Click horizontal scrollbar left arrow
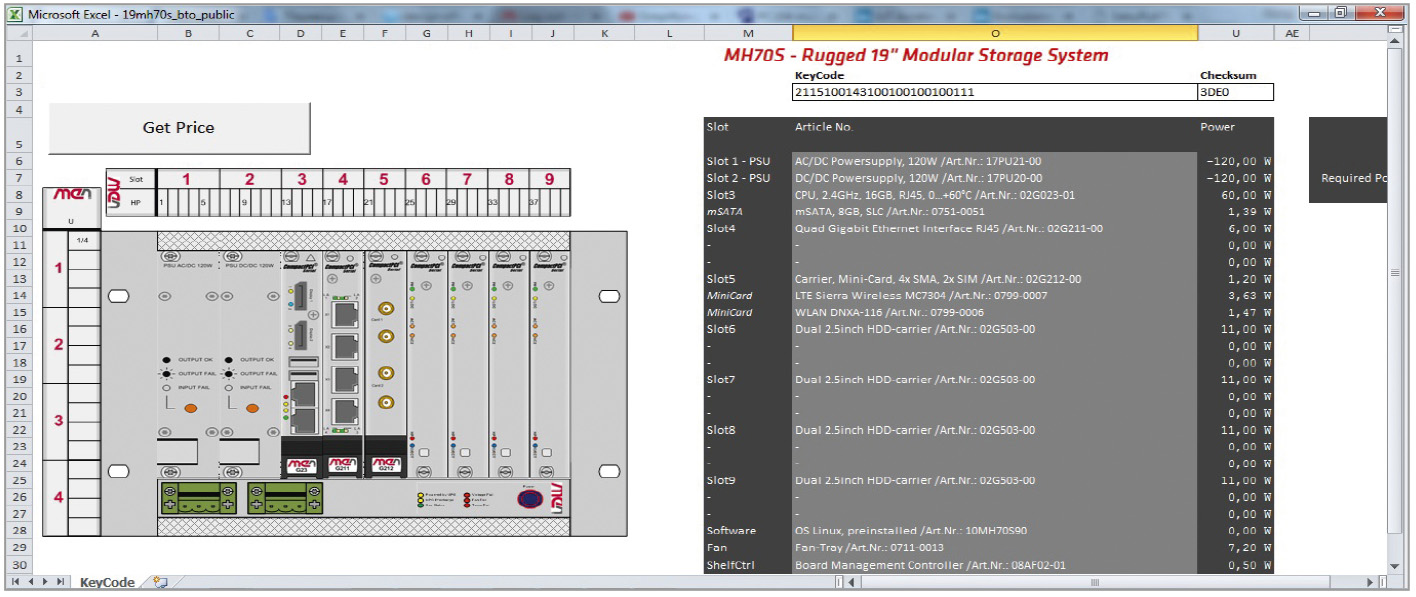The width and height of the screenshot is (1416, 597). click(x=852, y=582)
